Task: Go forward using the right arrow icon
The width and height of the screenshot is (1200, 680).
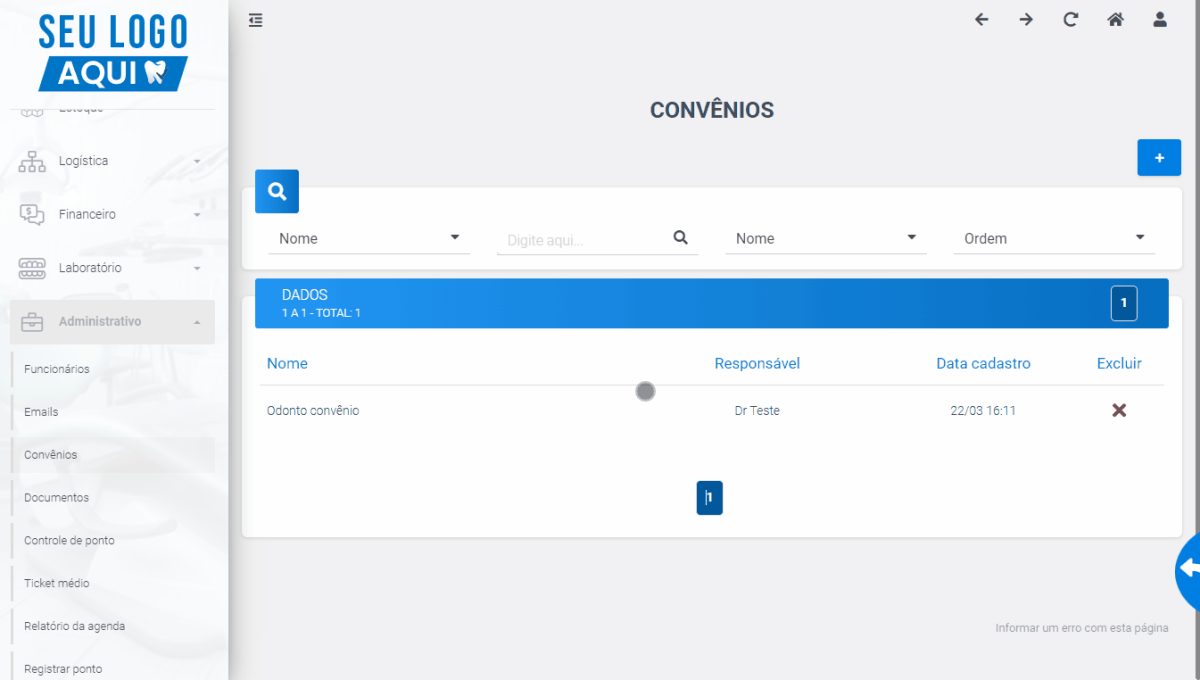Action: point(1026,20)
